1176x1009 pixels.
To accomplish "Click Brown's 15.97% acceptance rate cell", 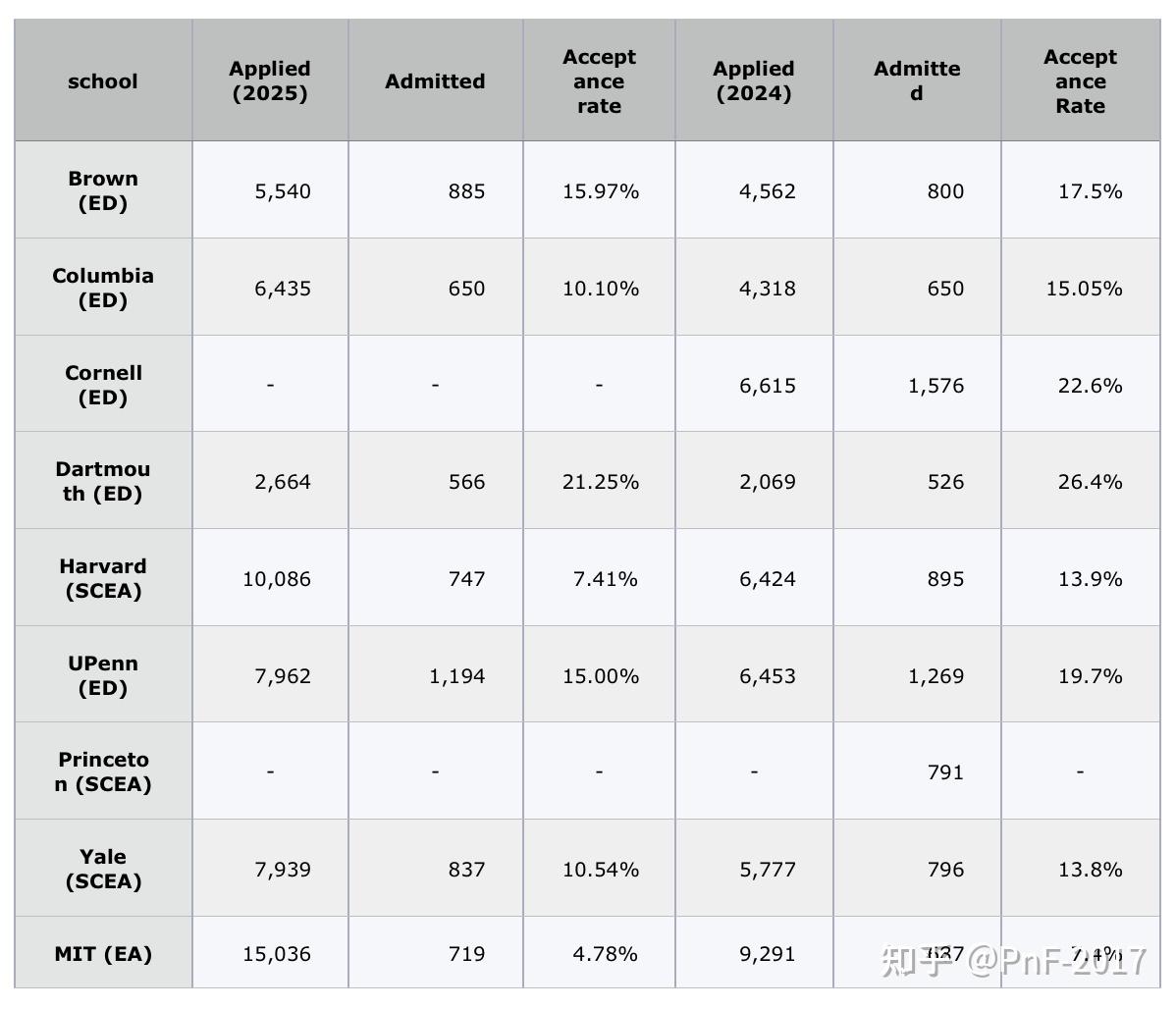I will tap(600, 191).
